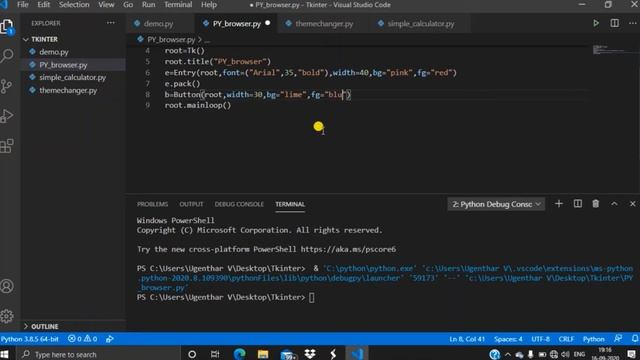Image resolution: width=640 pixels, height=360 pixels.
Task: Open the https://aka.ms/pscore6 link in terminal
Action: click(348, 249)
